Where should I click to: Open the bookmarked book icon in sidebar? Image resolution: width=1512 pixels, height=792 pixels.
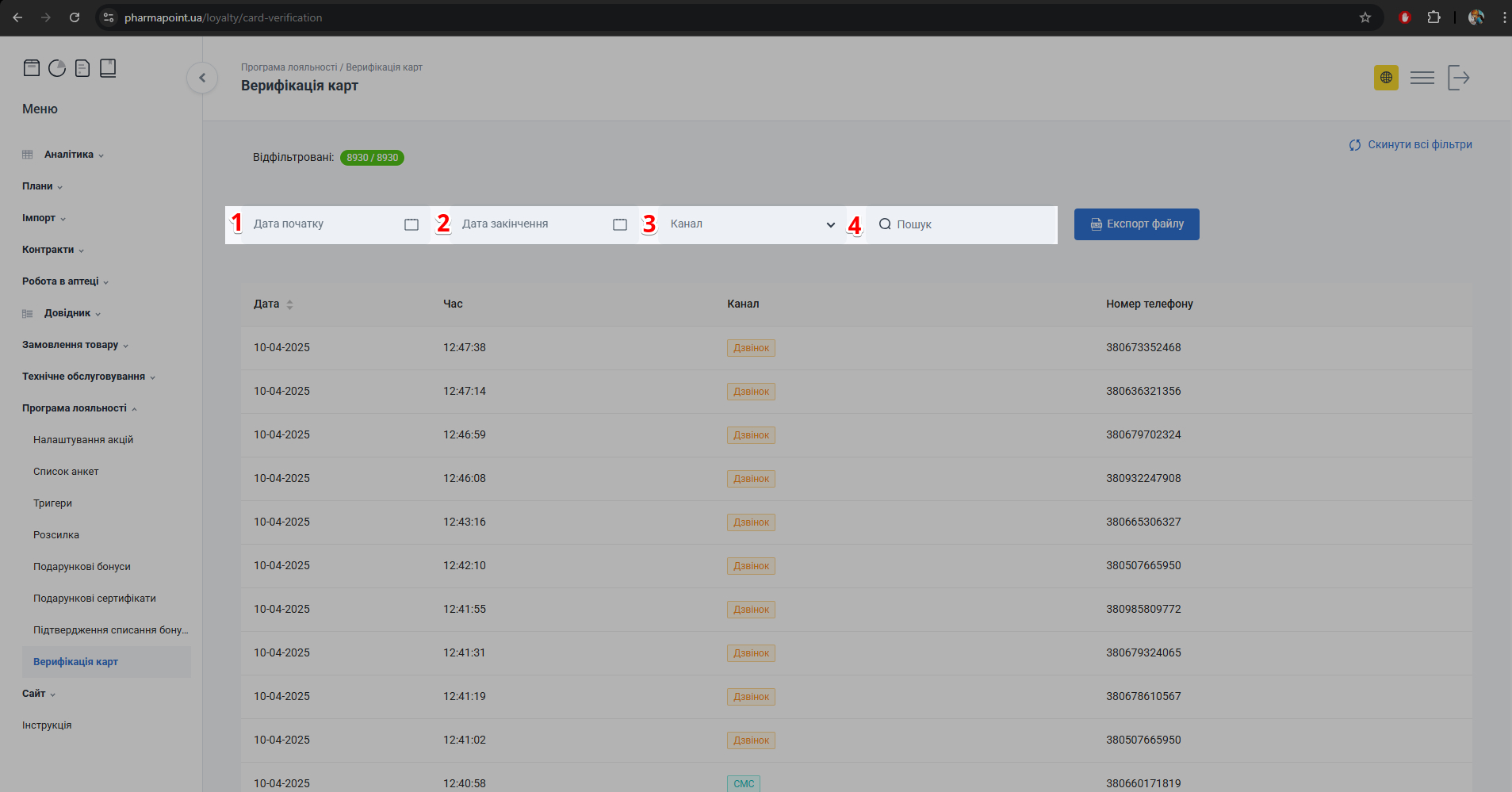point(108,68)
